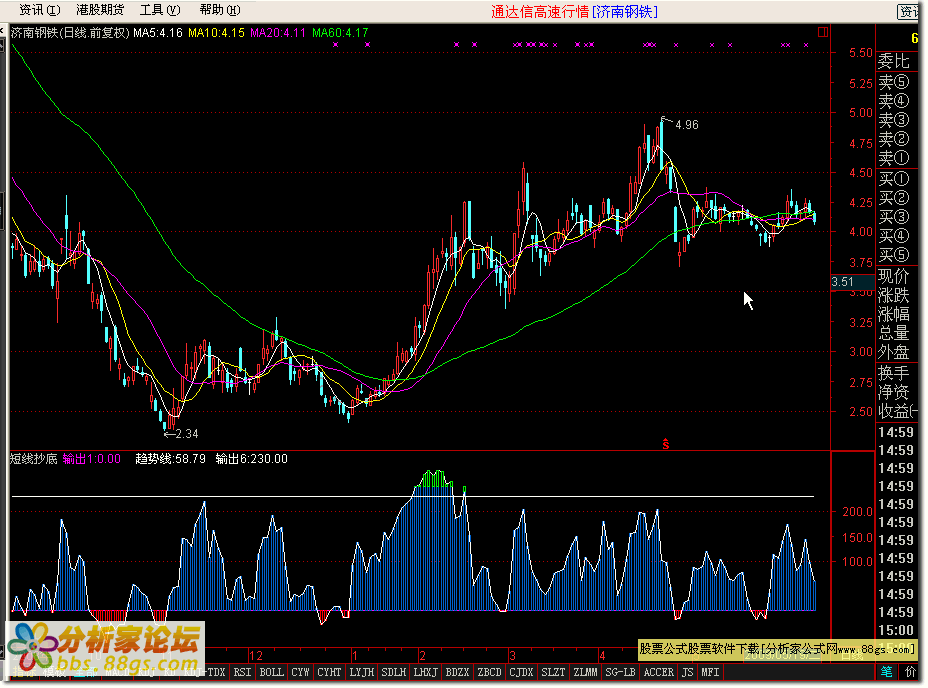928x688 pixels.
Task: Click the 现价 label in the quote panel
Action: click(x=894, y=277)
